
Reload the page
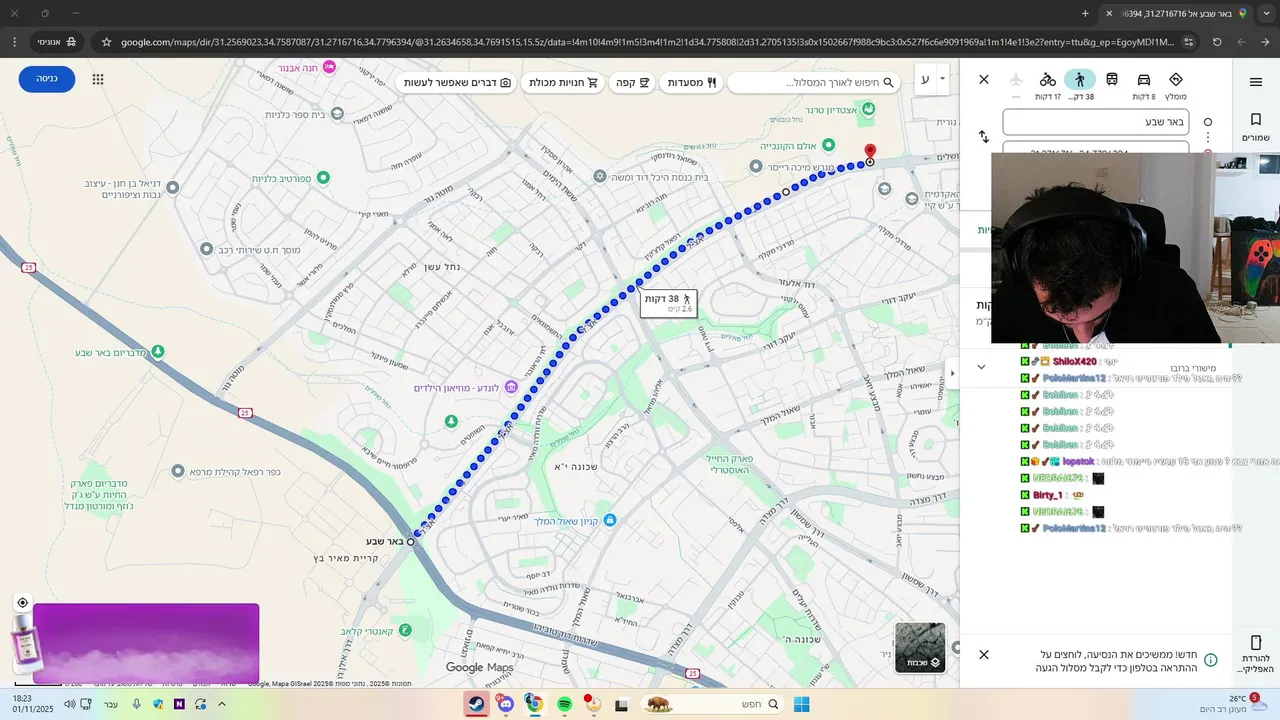click(1217, 42)
